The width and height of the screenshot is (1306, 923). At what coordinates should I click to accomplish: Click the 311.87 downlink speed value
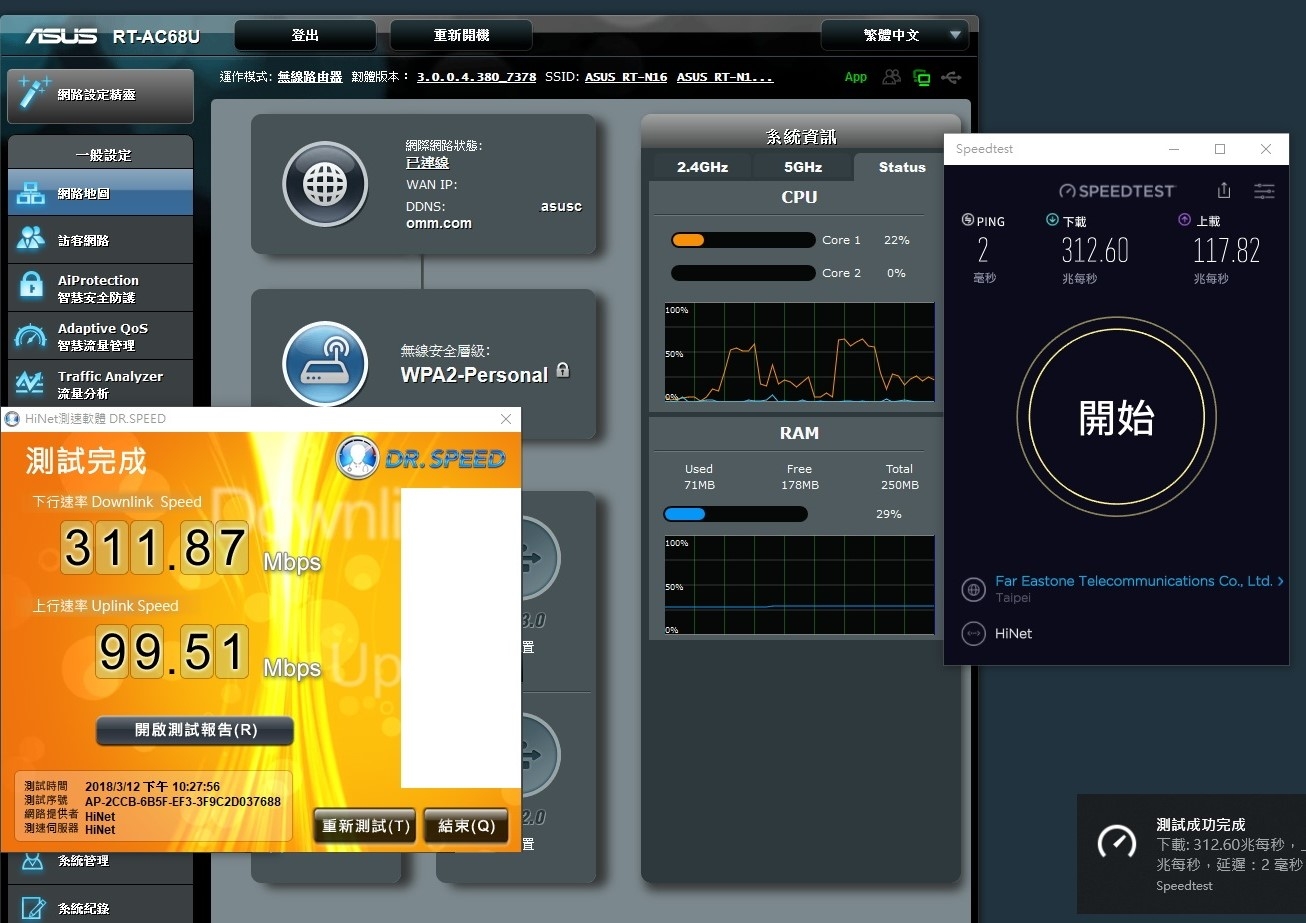point(155,548)
